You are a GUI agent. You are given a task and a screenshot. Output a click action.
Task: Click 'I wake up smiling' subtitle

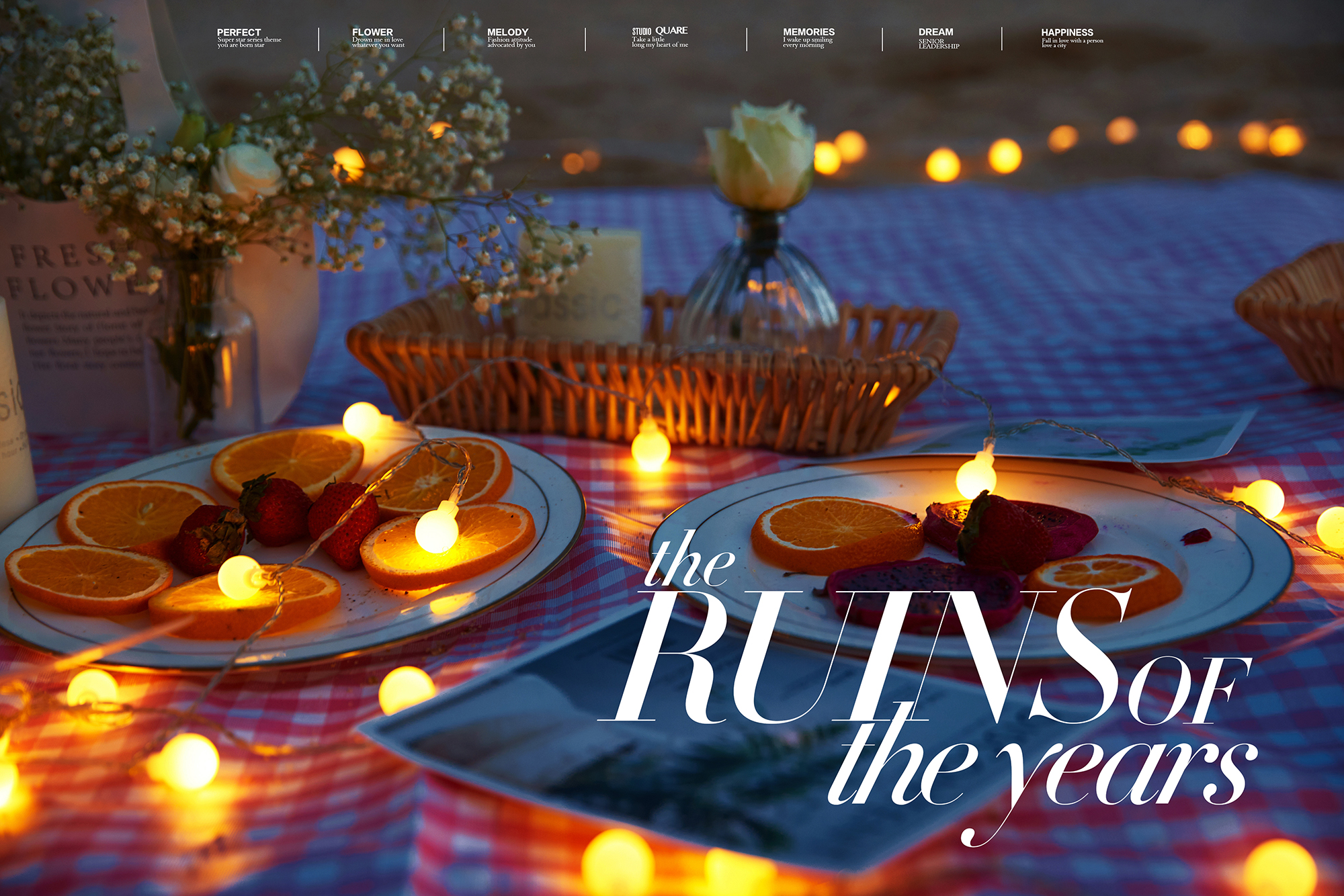[x=807, y=40]
